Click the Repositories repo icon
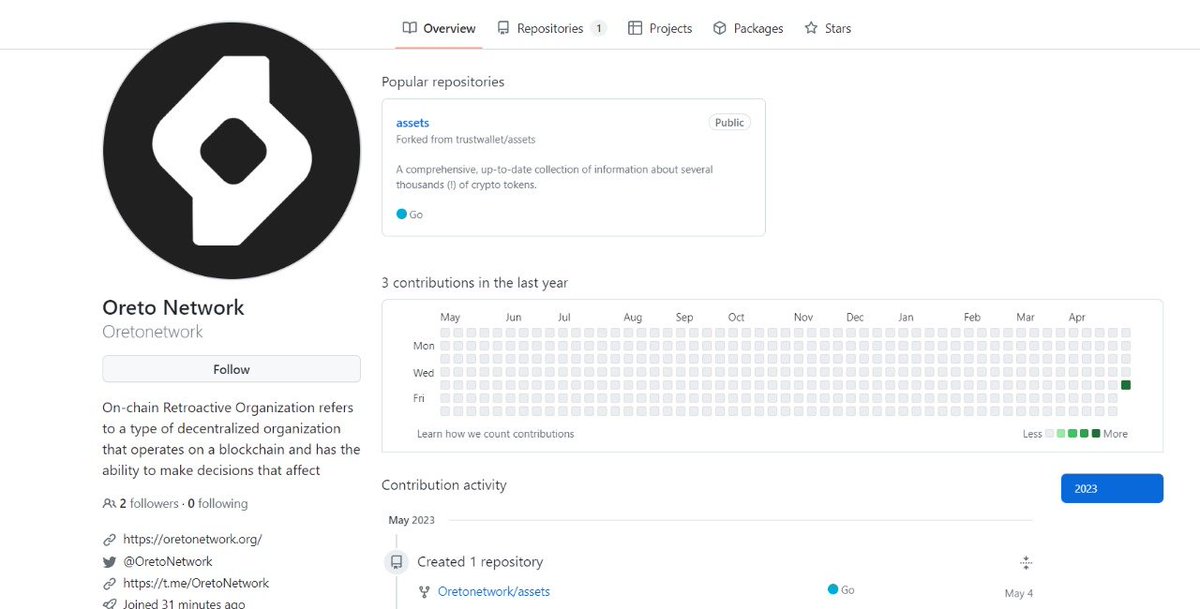Viewport: 1200px width, 609px height. click(x=503, y=28)
